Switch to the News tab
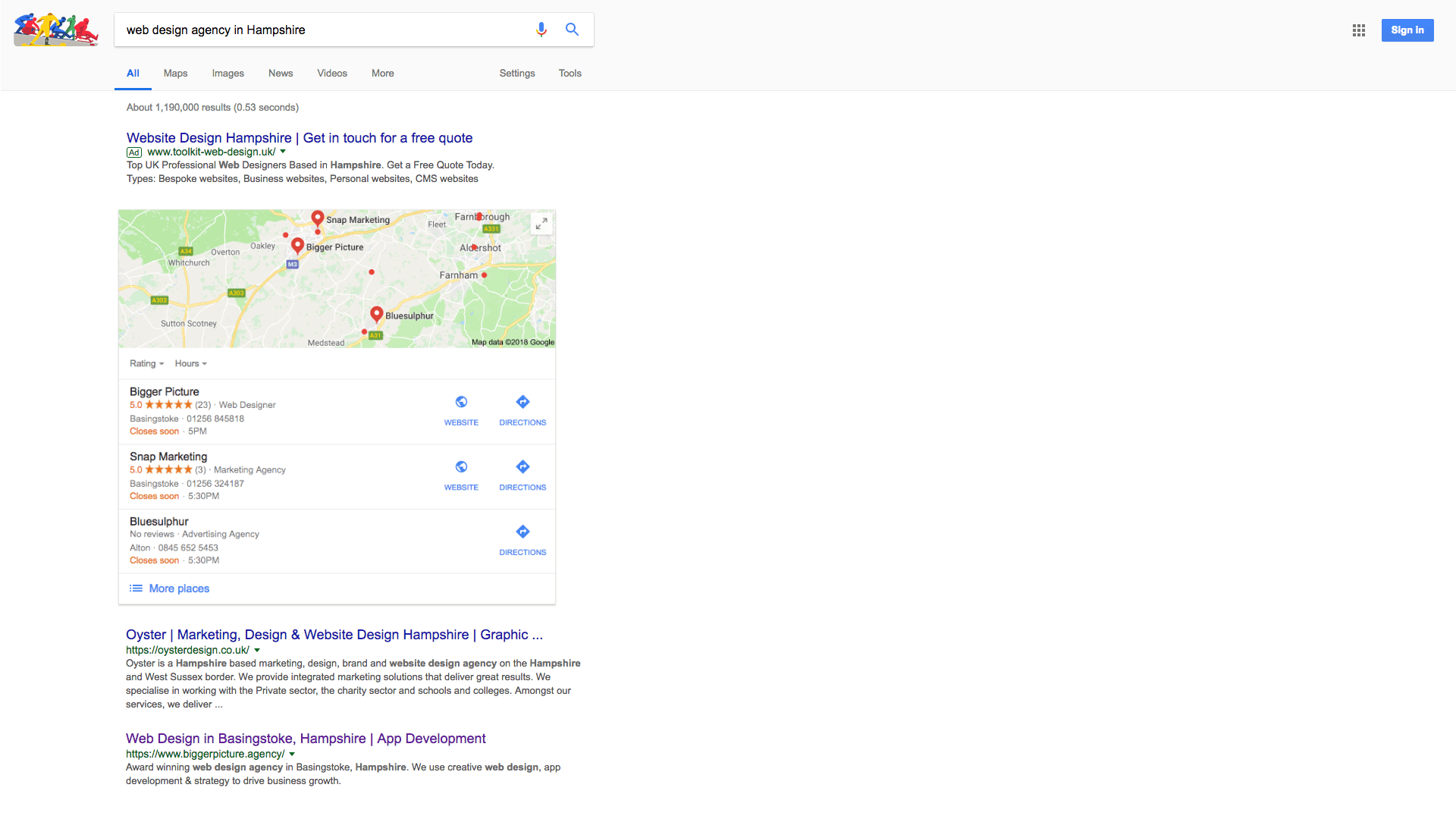 tap(281, 74)
